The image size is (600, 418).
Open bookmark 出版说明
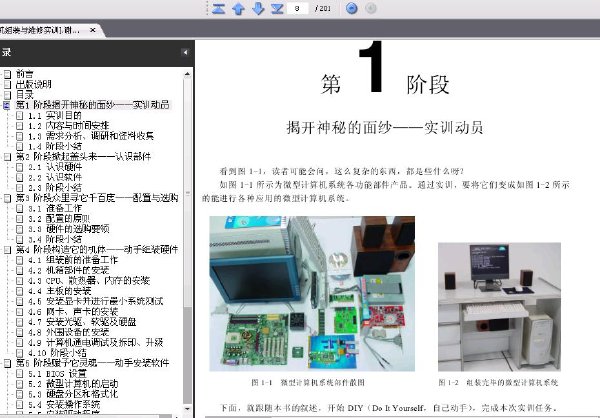coord(34,84)
